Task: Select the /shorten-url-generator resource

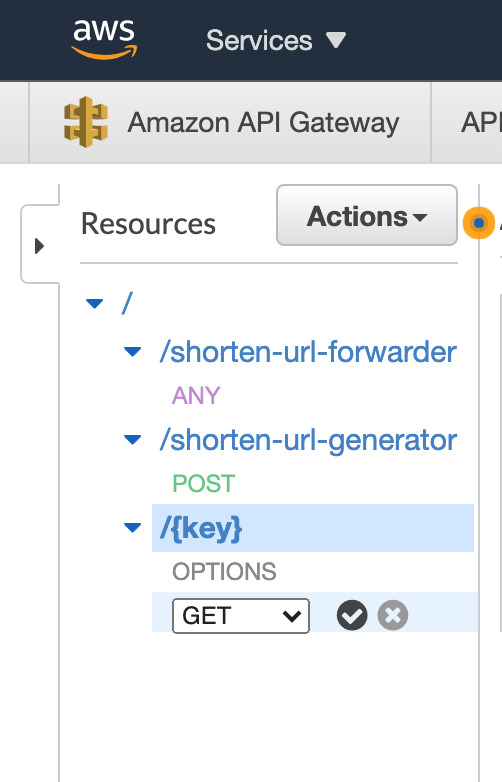Action: click(x=308, y=440)
